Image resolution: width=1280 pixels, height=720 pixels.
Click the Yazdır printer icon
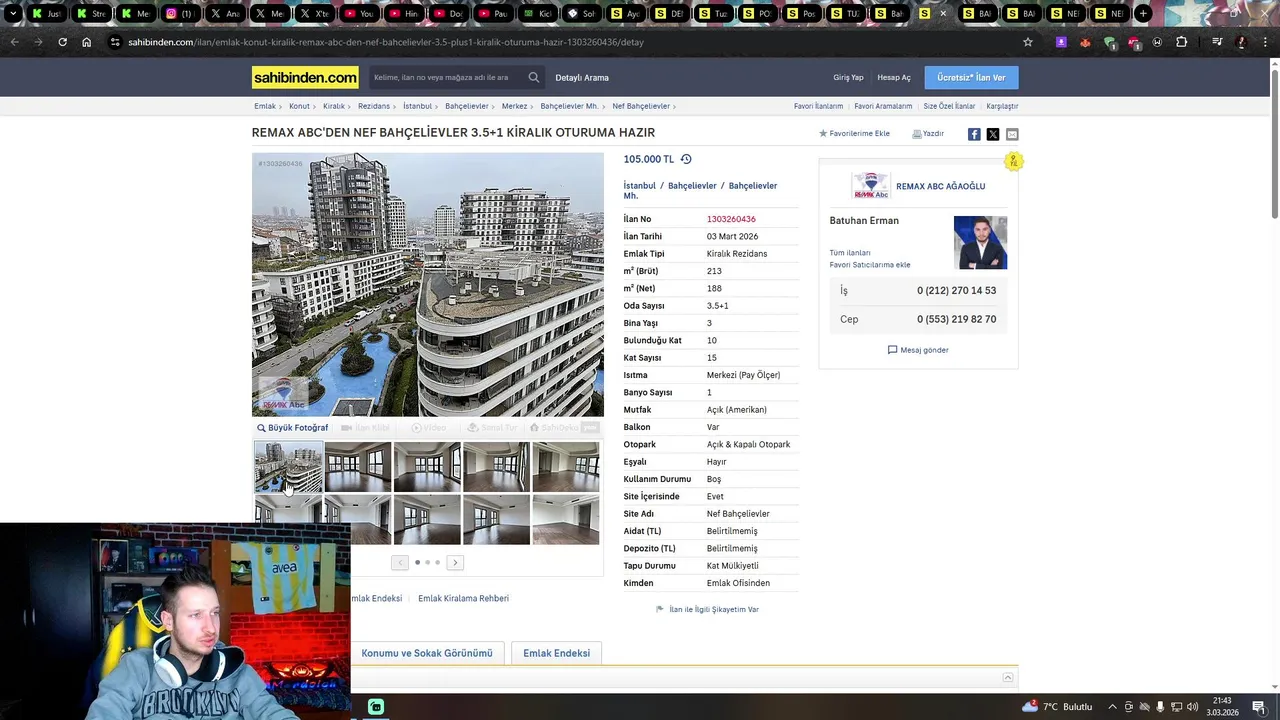916,133
